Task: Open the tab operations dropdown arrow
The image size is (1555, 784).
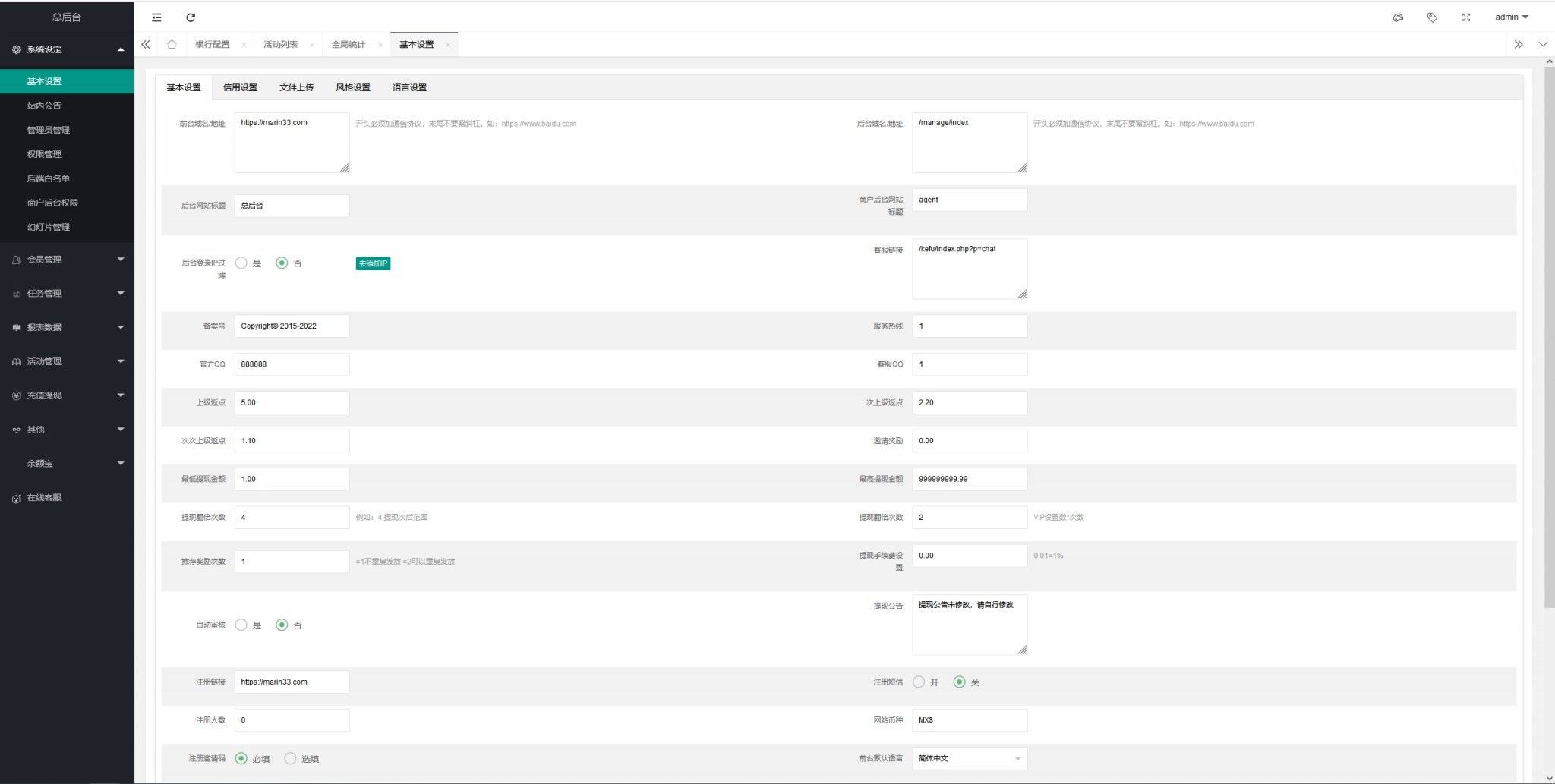Action: pos(1543,44)
